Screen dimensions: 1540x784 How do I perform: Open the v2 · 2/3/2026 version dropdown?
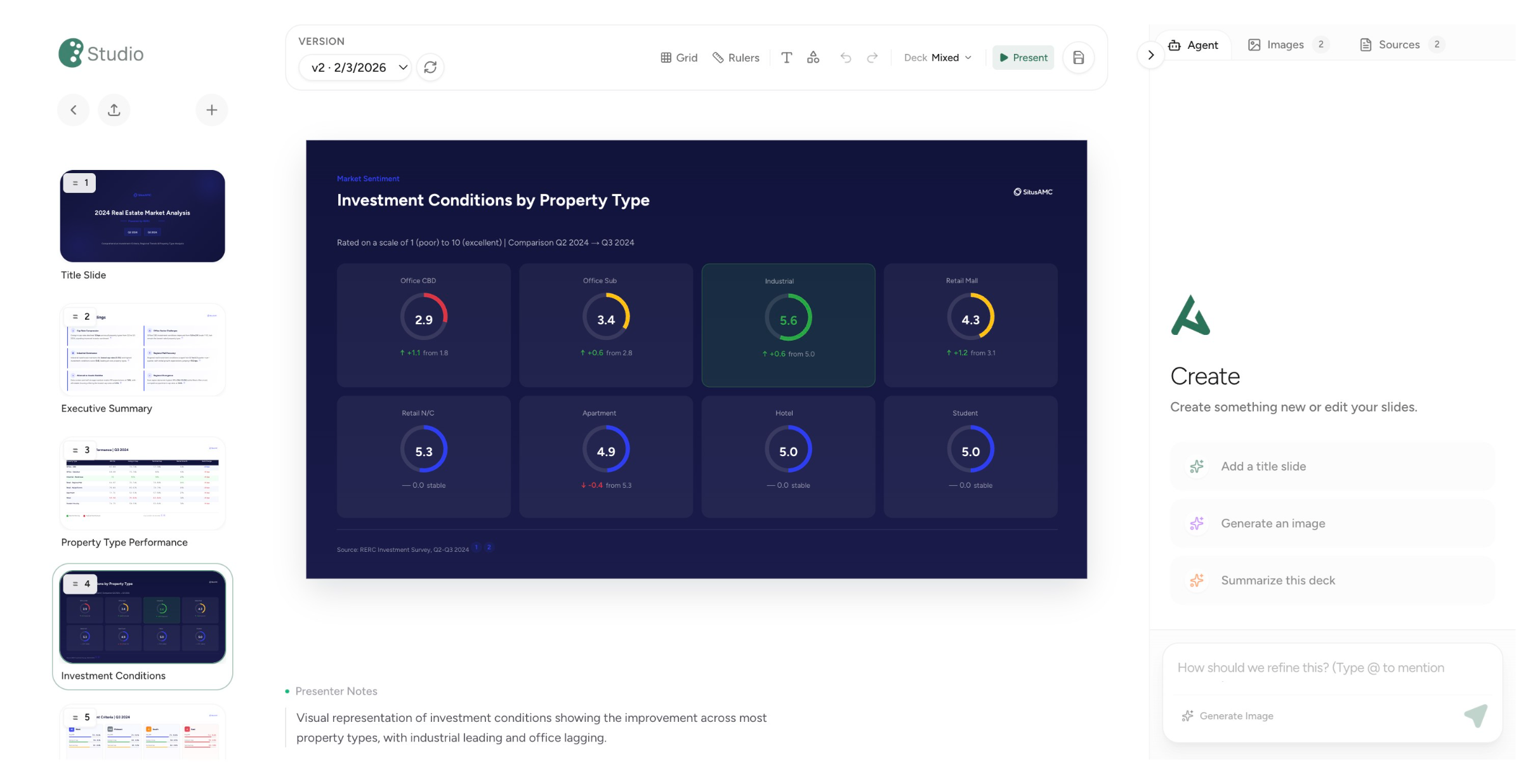(354, 67)
